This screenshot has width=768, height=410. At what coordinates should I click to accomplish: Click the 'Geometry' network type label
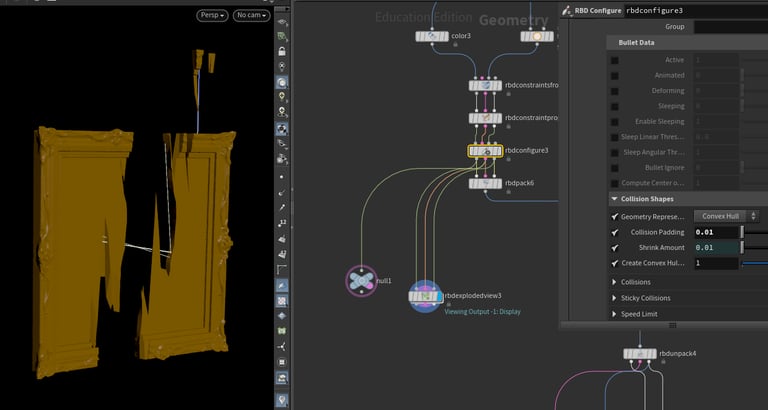click(513, 21)
